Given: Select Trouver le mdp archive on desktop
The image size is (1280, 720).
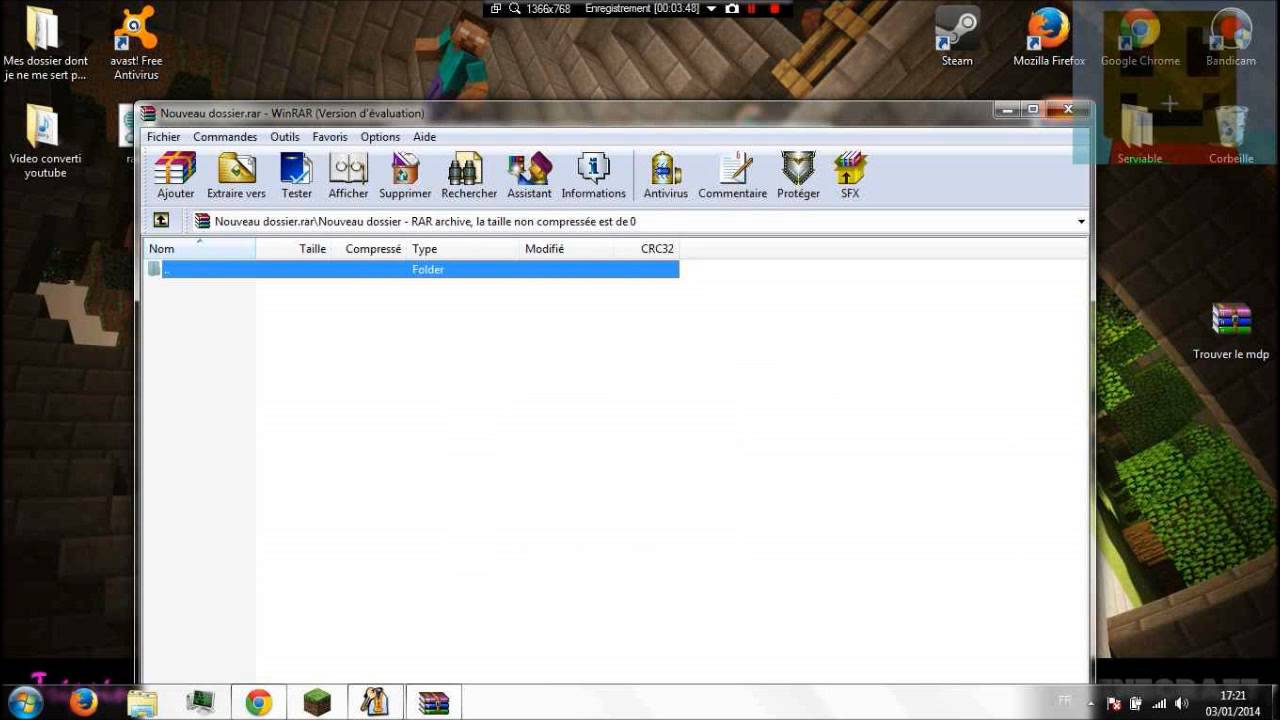Looking at the screenshot, I should 1231,331.
